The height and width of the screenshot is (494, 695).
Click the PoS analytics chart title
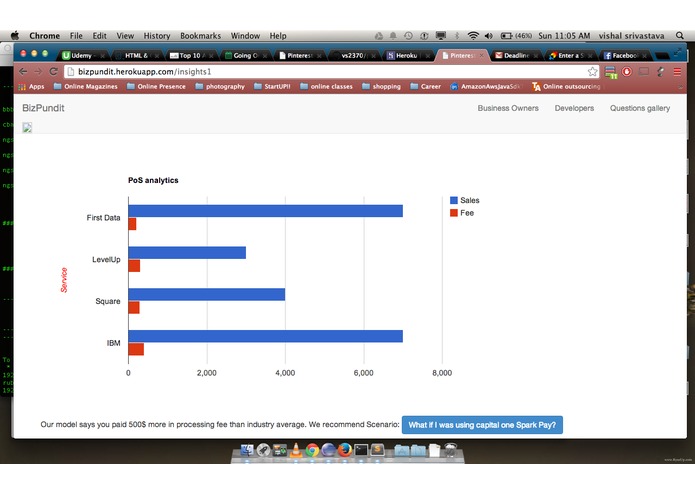(153, 180)
